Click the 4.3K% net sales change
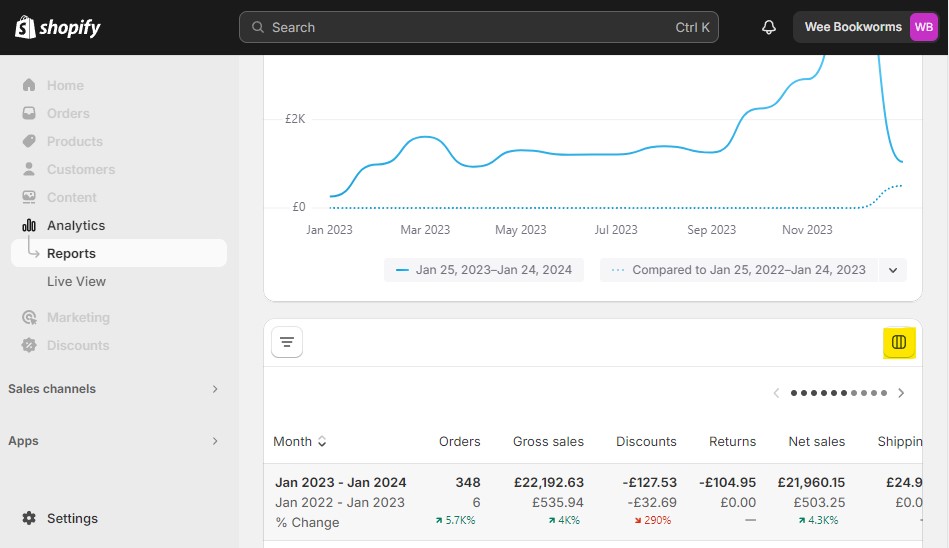 [818, 520]
